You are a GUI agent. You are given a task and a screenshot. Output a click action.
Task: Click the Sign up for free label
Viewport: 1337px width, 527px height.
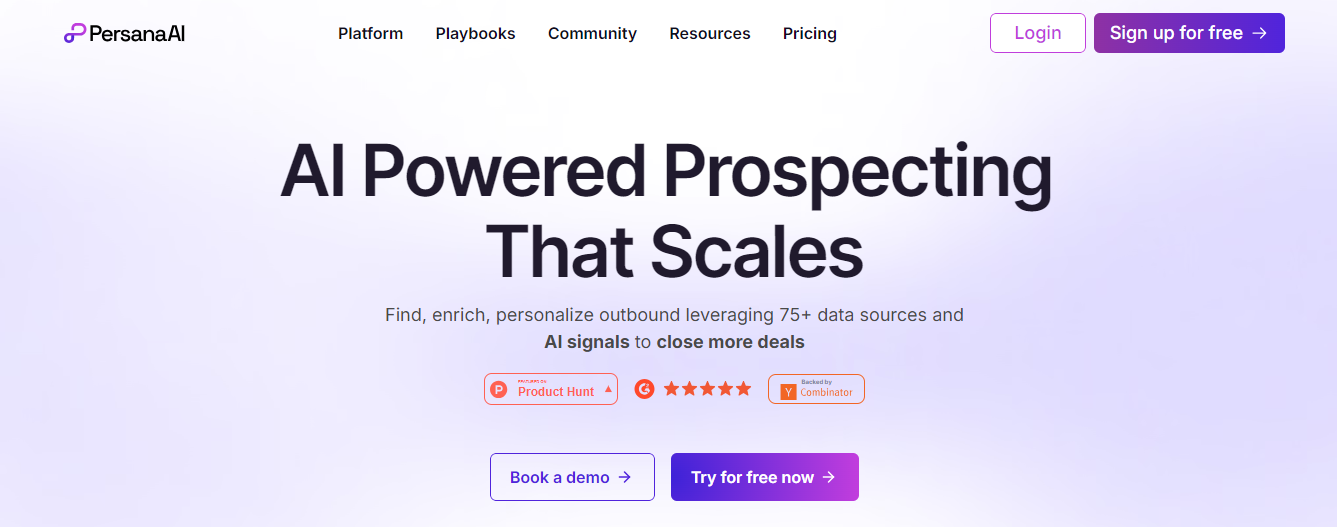[x=1176, y=33]
